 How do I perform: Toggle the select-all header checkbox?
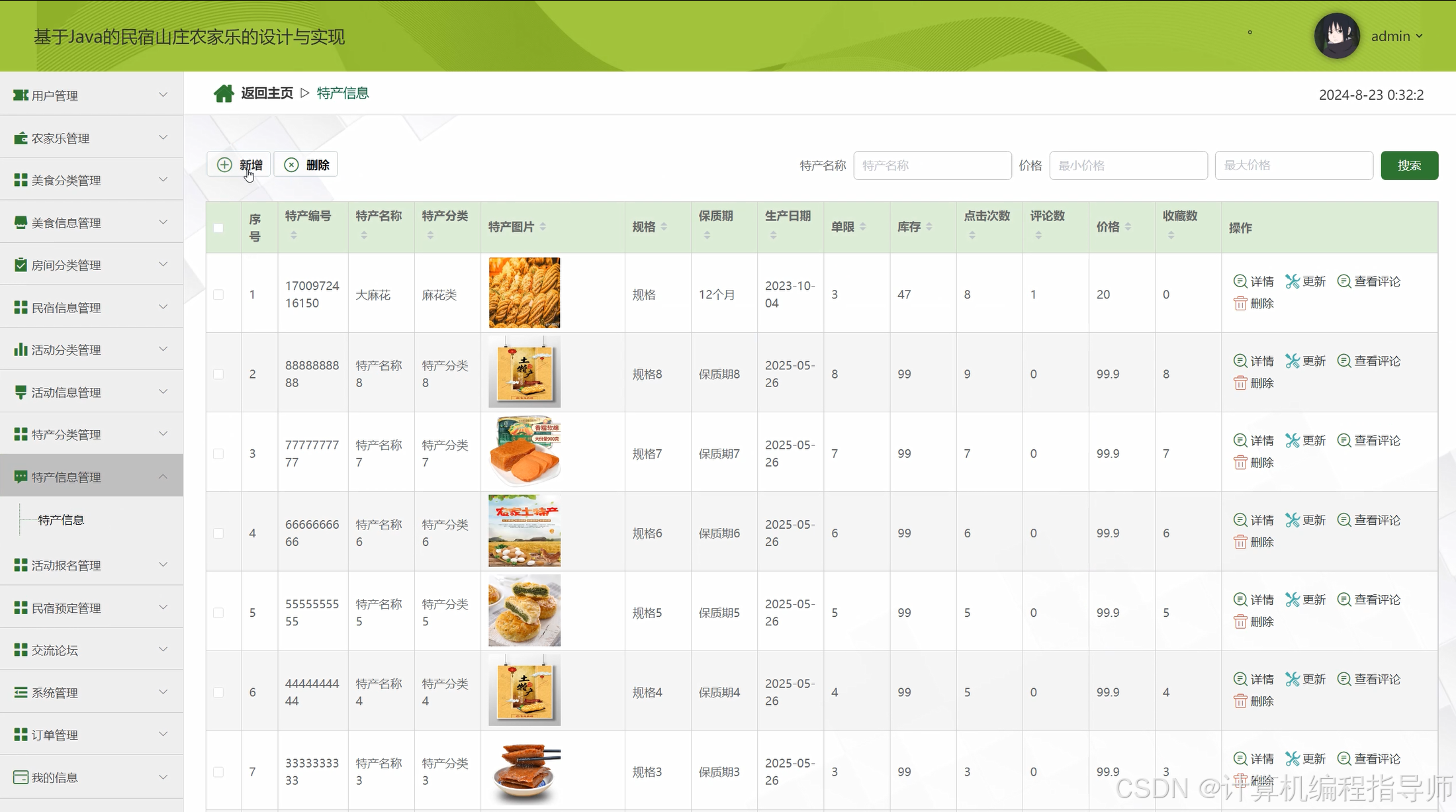click(x=218, y=228)
